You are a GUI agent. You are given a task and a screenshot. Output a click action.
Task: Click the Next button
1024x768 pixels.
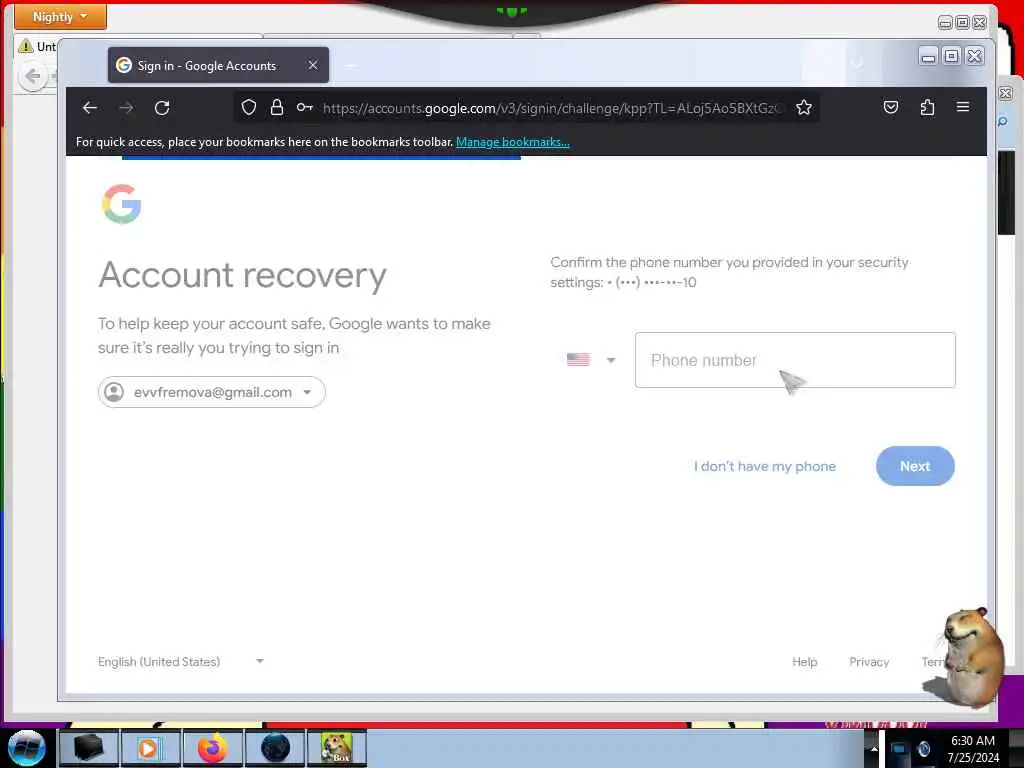pos(915,466)
